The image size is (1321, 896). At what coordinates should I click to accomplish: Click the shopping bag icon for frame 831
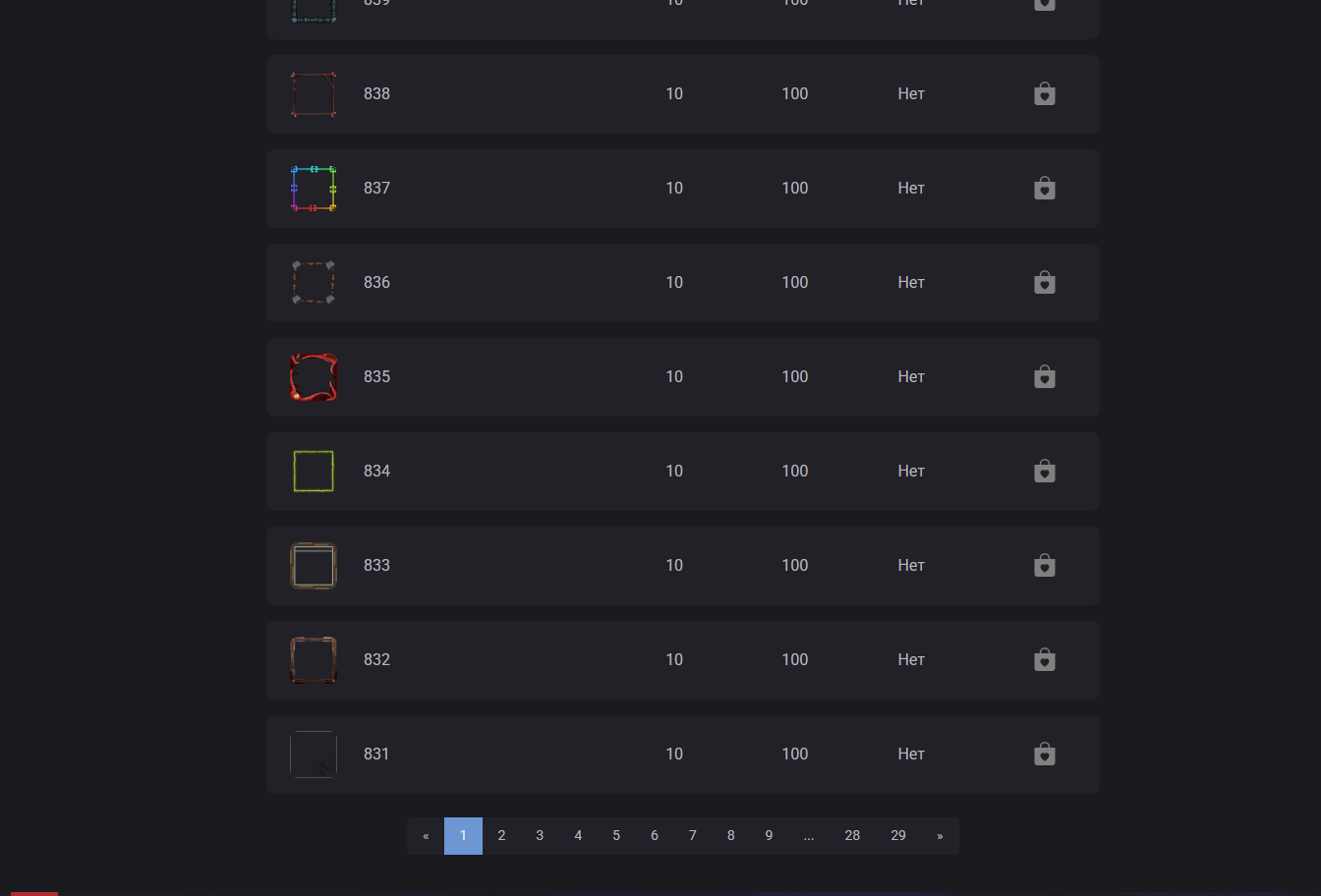click(1045, 755)
